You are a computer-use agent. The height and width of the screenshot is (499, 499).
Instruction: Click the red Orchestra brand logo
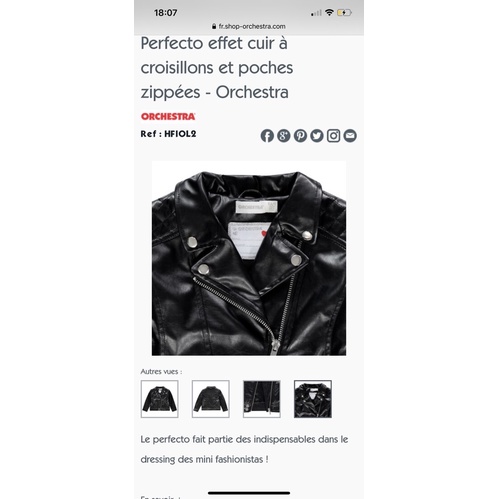[x=168, y=117]
